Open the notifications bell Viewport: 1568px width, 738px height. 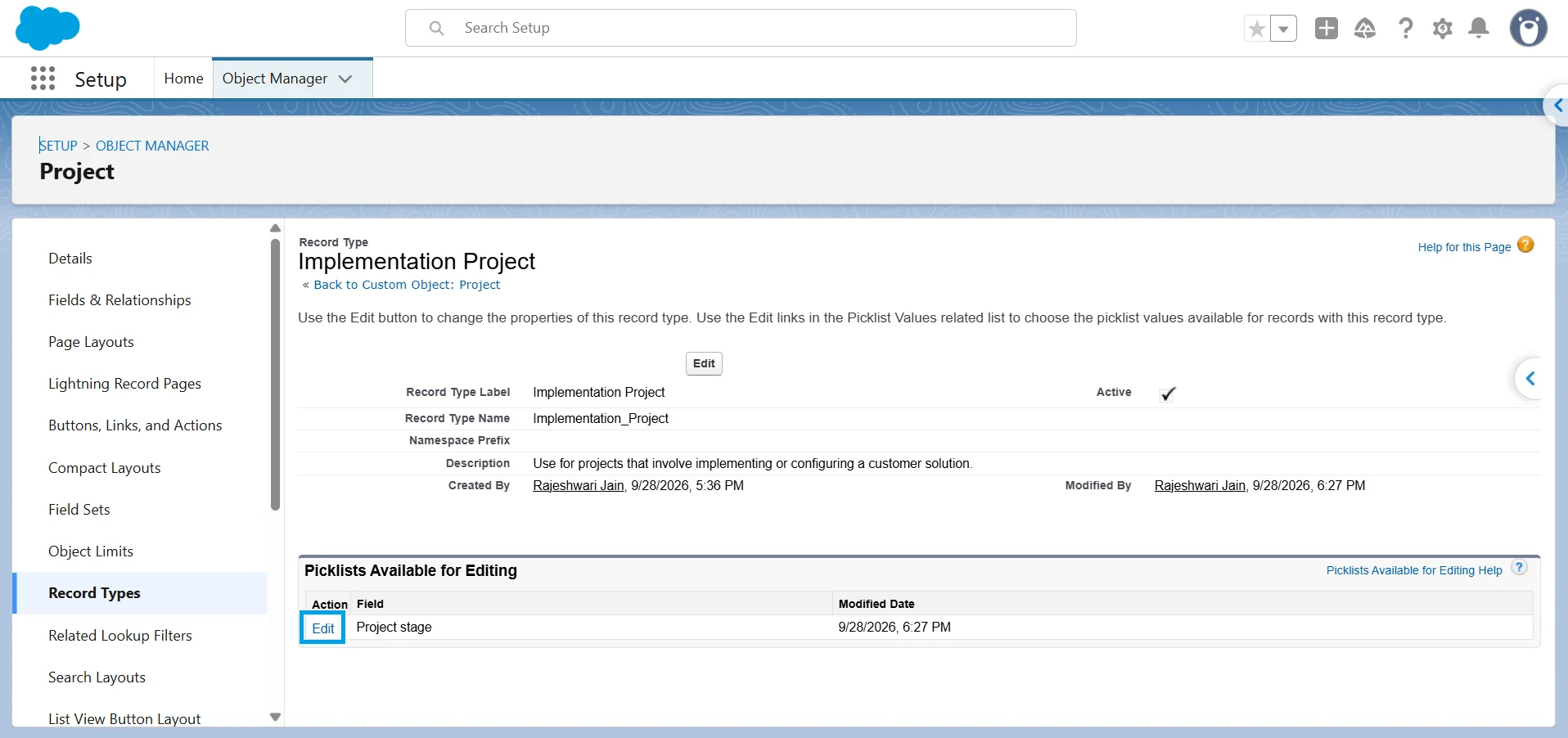(x=1479, y=29)
